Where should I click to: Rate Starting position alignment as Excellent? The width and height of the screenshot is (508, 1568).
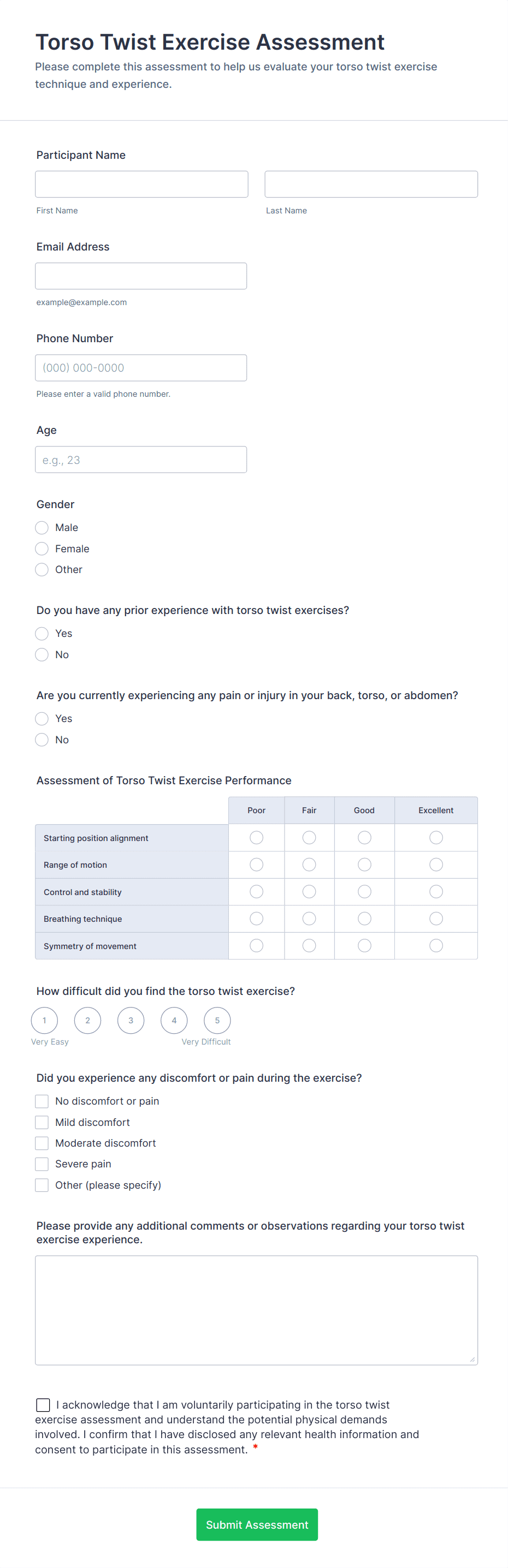point(435,838)
